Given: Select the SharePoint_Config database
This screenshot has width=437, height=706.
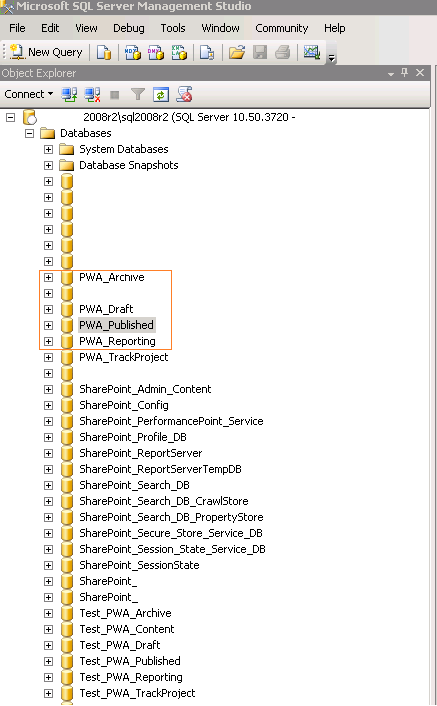Looking at the screenshot, I should 124,405.
